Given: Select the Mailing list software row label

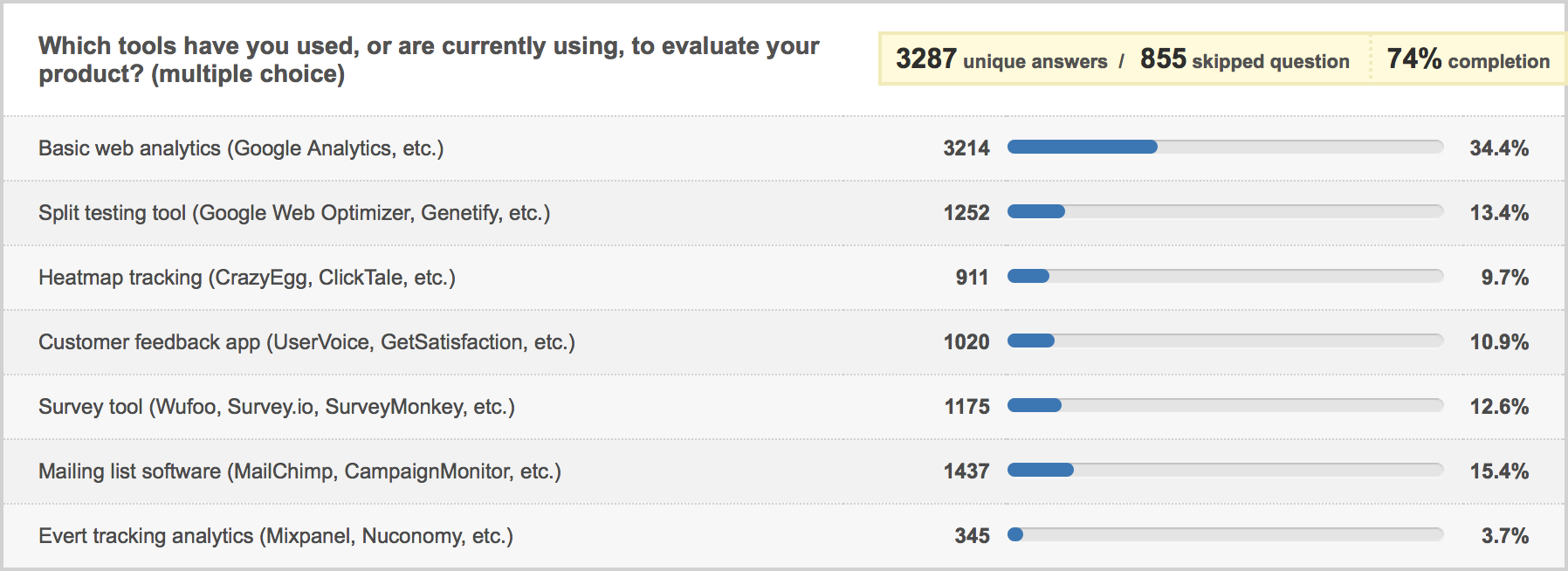Looking at the screenshot, I should coord(299,471).
